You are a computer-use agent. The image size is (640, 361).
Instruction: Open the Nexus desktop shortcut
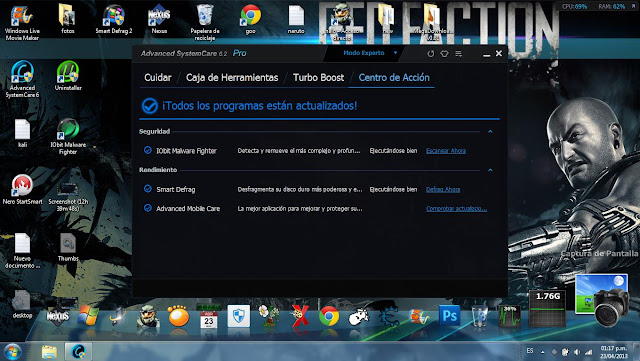click(159, 19)
